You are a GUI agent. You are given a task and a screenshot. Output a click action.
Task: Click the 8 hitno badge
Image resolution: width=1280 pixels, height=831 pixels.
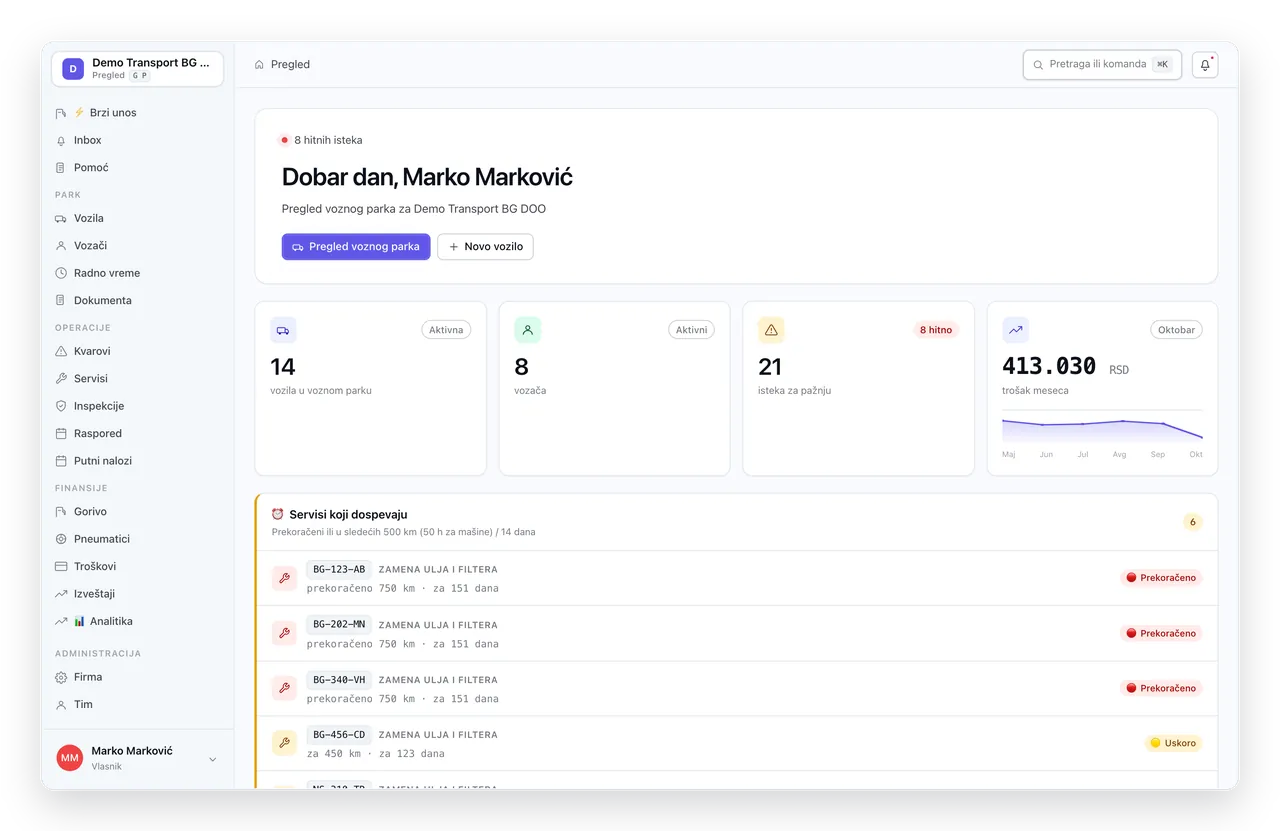(x=936, y=330)
